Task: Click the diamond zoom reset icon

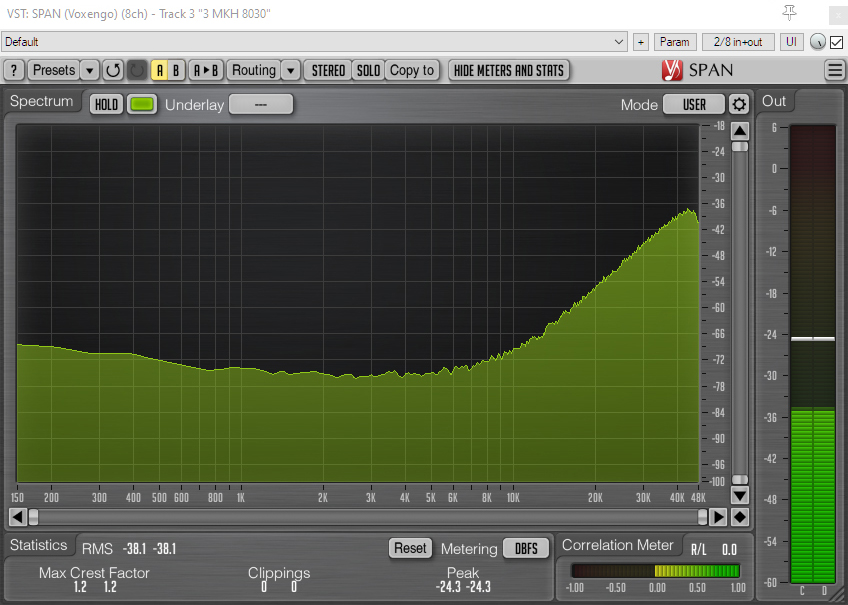Action: pyautogui.click(x=740, y=517)
